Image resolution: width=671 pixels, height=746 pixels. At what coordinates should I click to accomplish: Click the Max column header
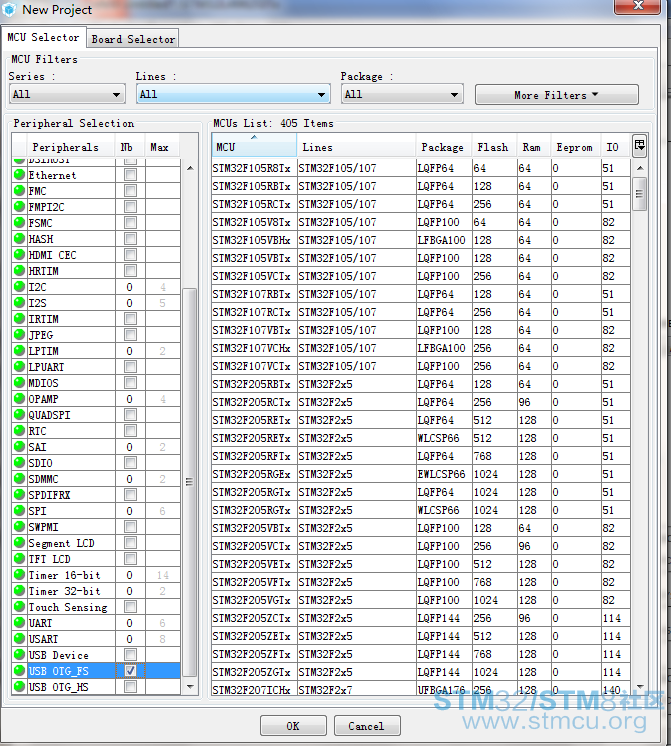[x=163, y=147]
